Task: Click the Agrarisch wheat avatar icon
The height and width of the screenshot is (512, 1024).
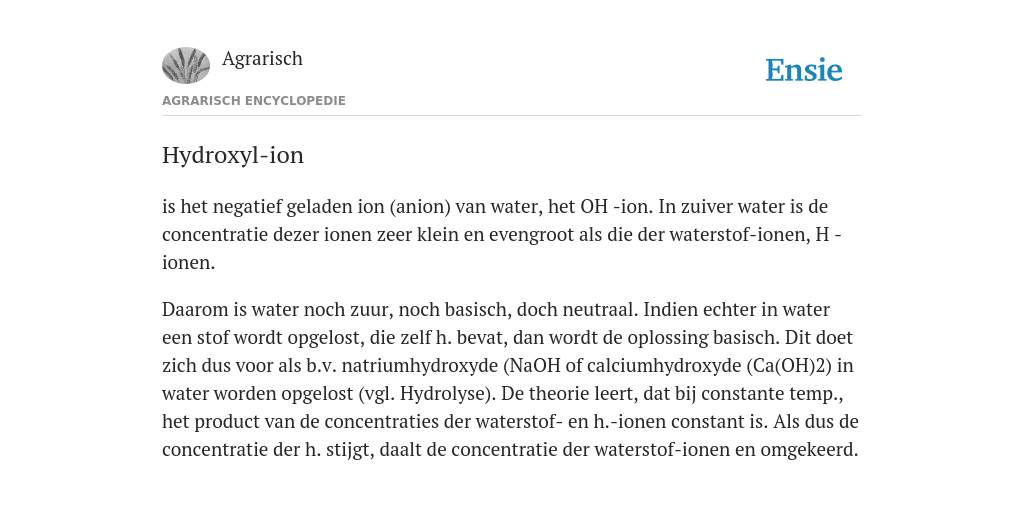Action: [186, 65]
